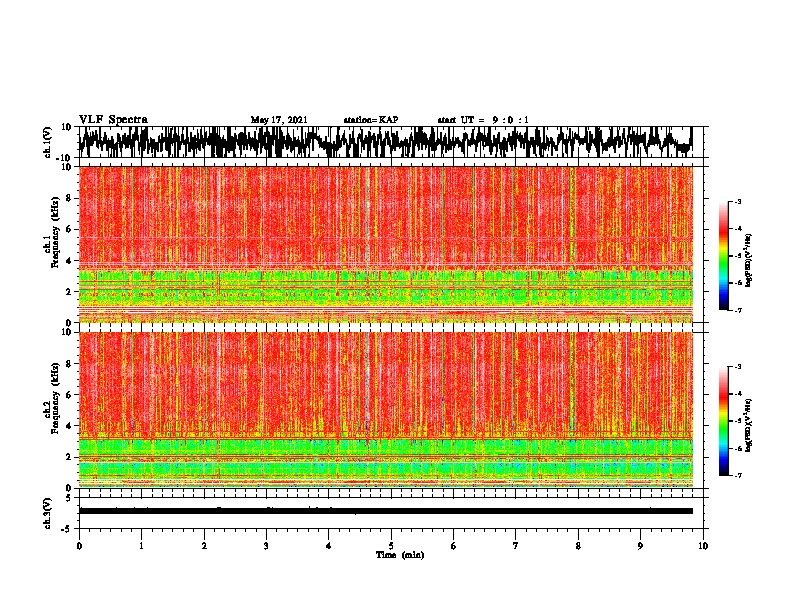Viewport: 792px width, 612px height.
Task: Click tick label 6 on time axis
Action: pos(454,546)
